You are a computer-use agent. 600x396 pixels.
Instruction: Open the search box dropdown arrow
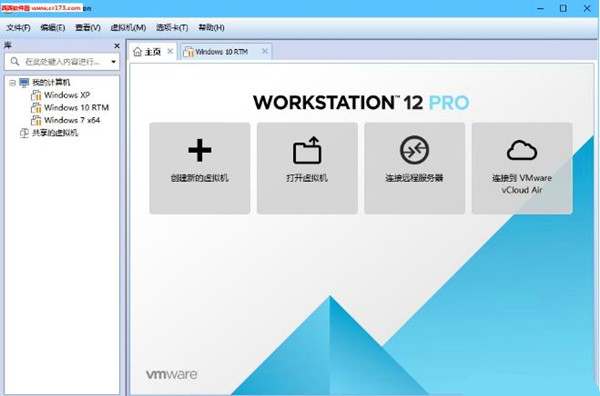(113, 62)
